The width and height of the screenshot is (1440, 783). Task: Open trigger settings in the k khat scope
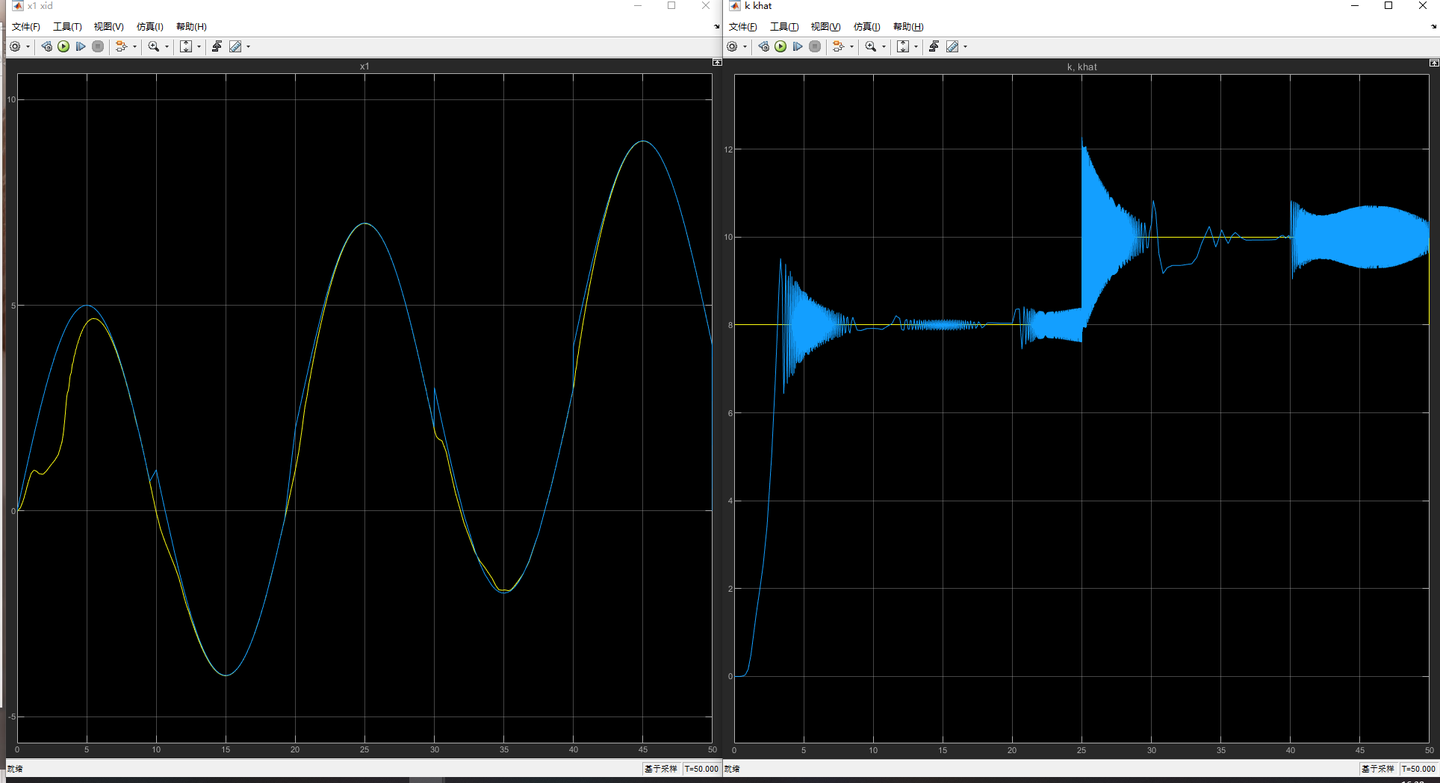(935, 46)
